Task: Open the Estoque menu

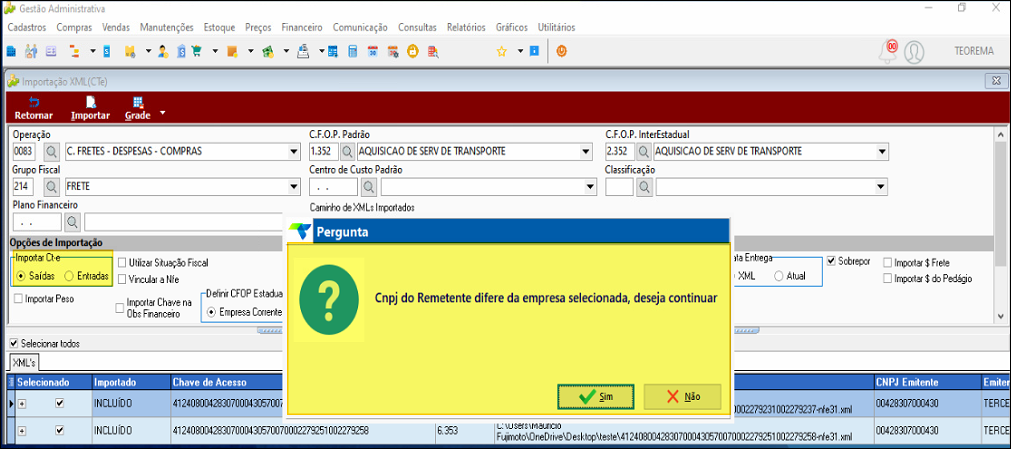Action: (x=219, y=28)
